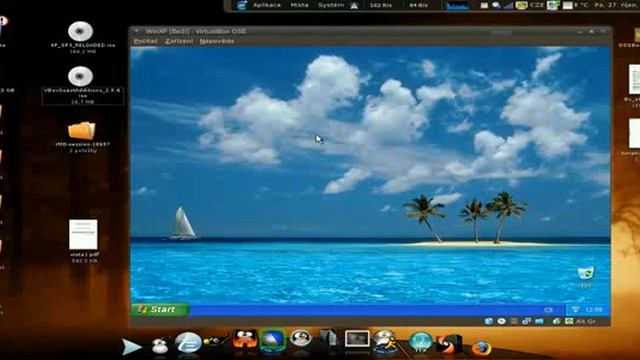Click the network adapter indicator in VirtualBox status bar
Image resolution: width=640 pixels, height=360 pixels.
pos(527,322)
